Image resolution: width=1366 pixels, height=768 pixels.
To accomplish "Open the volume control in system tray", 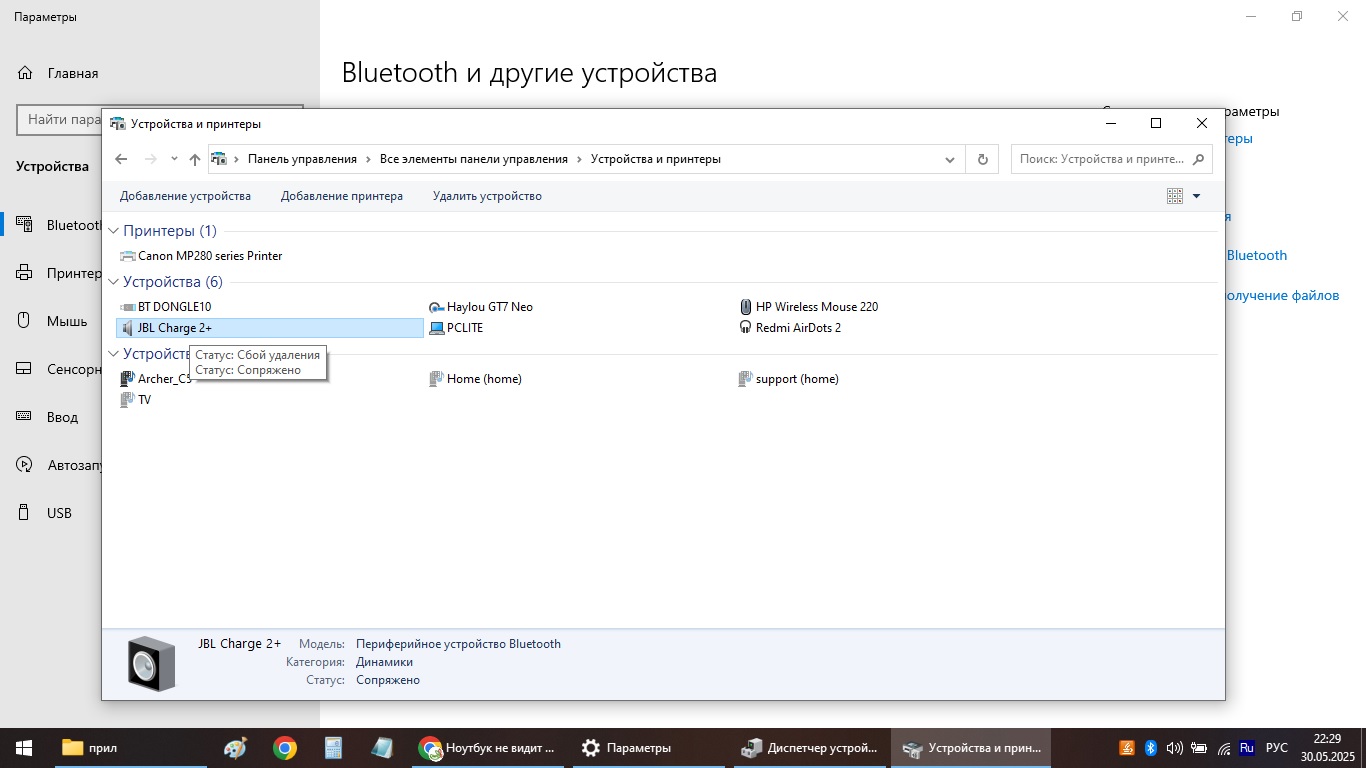I will coord(1174,748).
